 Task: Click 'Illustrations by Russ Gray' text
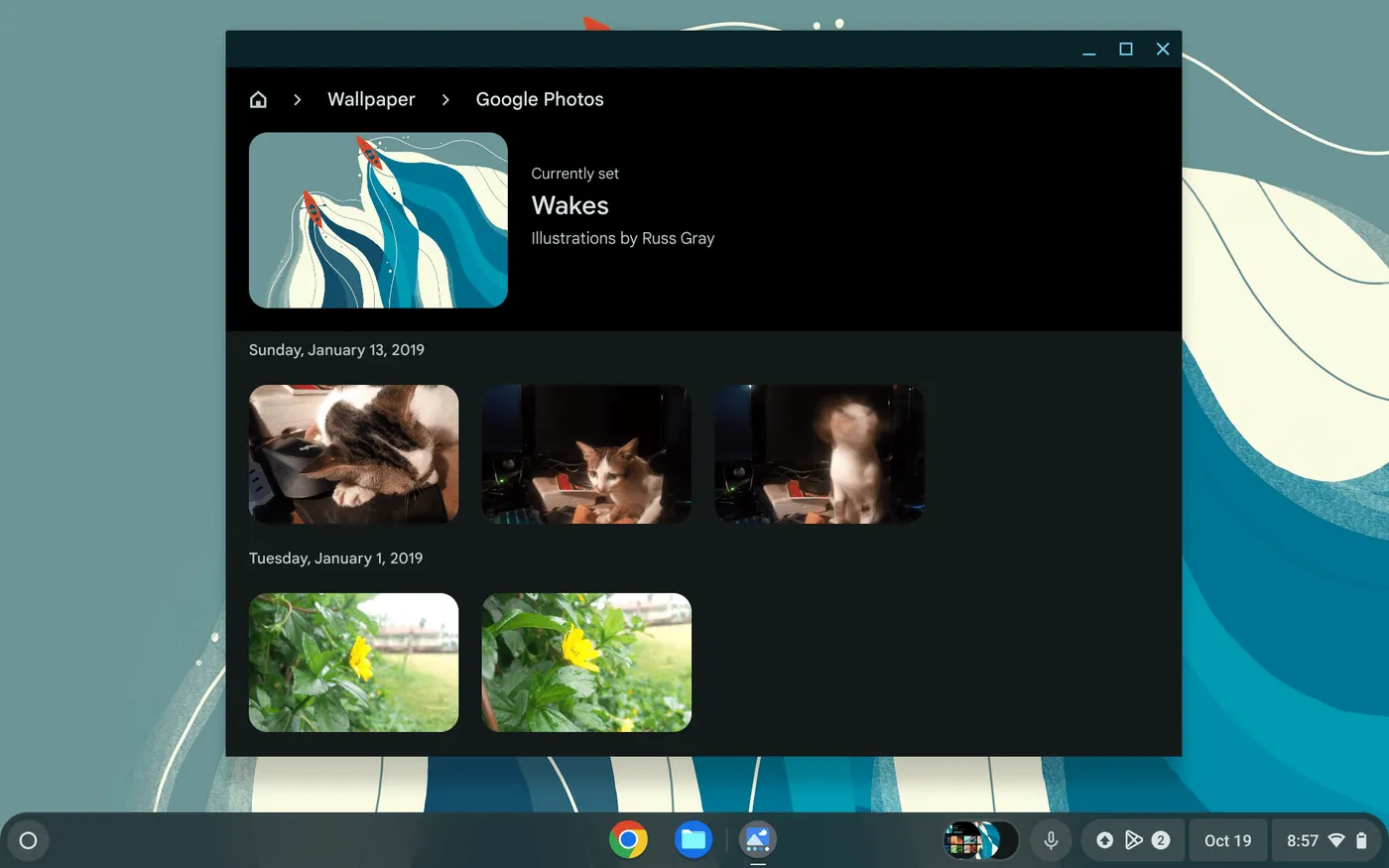click(x=623, y=238)
